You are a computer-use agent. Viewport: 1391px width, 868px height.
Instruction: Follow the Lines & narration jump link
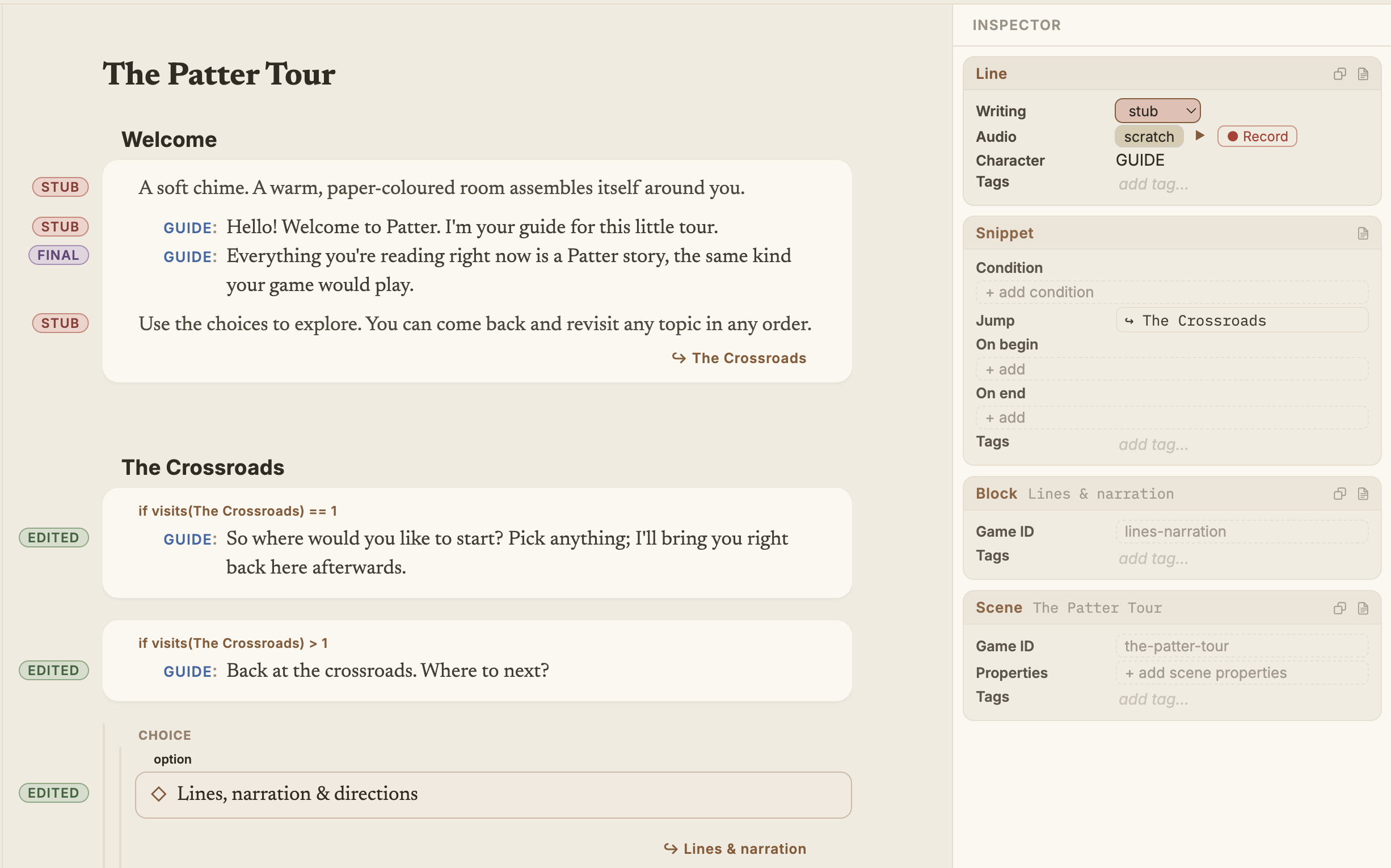tap(735, 849)
